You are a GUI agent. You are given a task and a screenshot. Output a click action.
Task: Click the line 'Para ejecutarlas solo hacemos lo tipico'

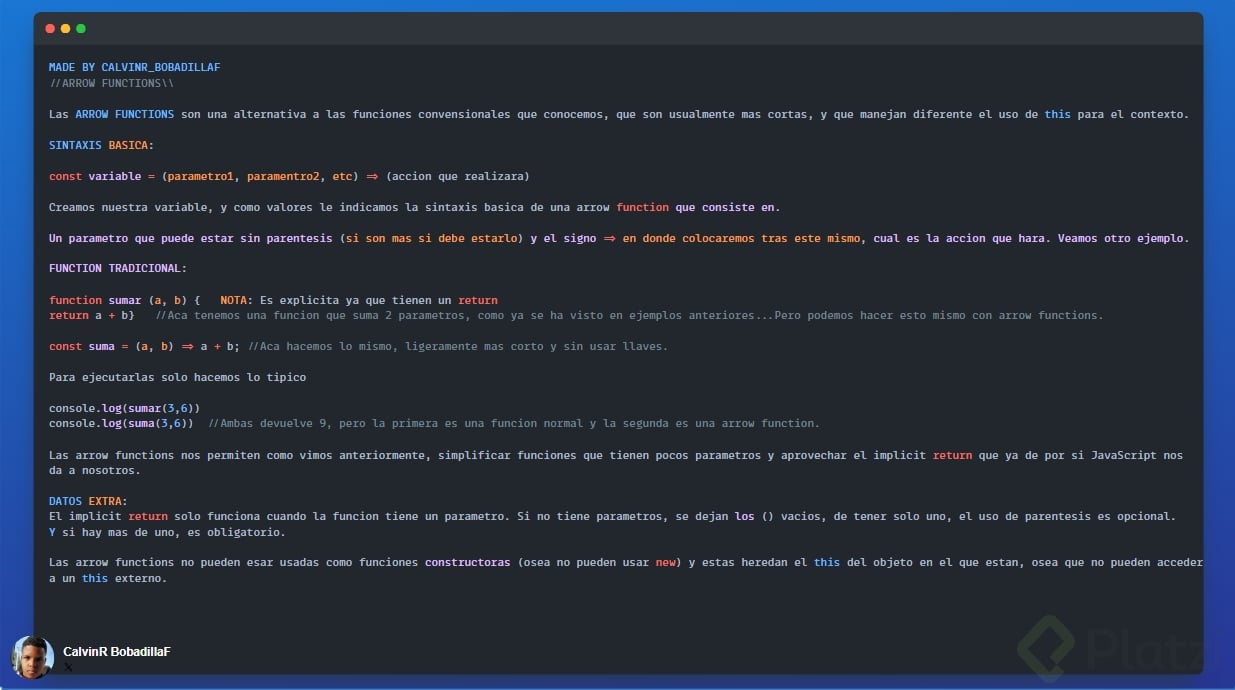pos(178,378)
